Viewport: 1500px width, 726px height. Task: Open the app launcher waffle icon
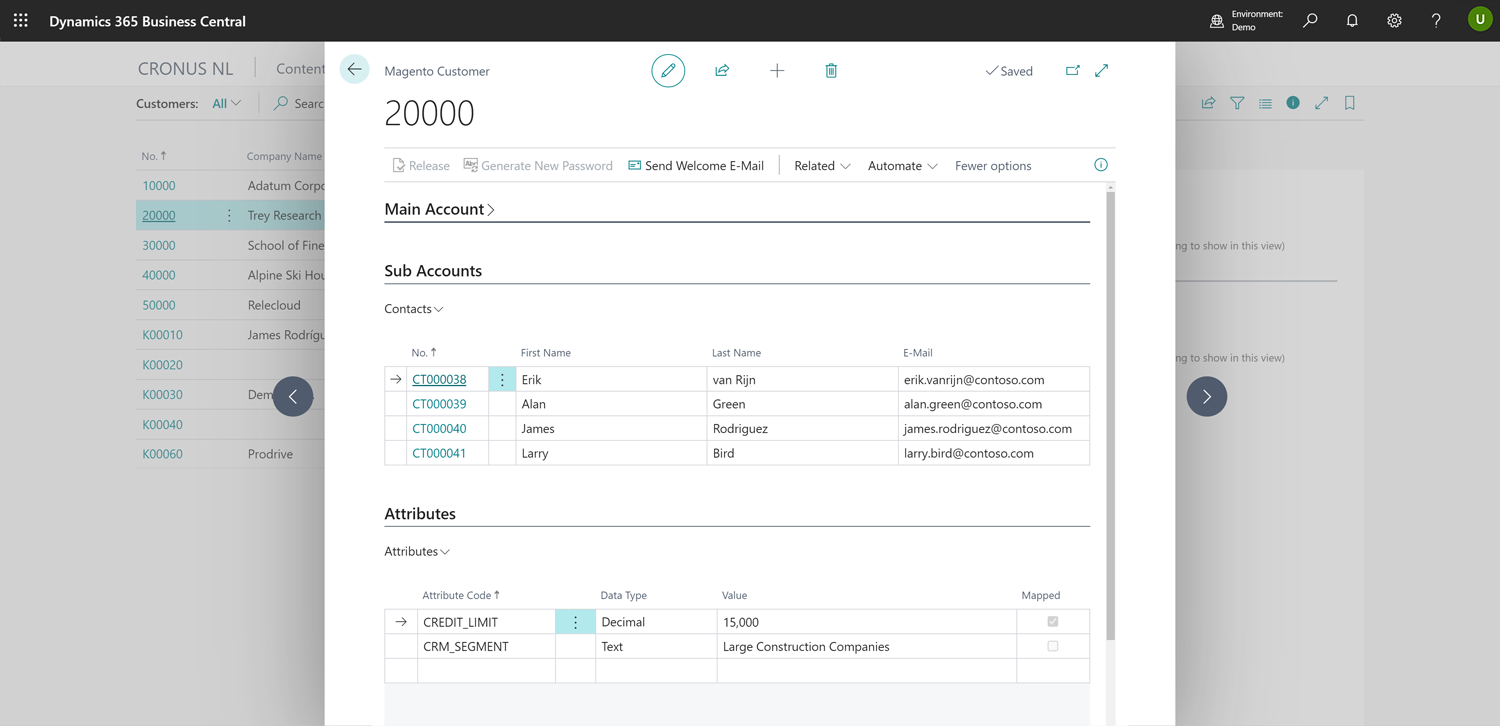(21, 21)
